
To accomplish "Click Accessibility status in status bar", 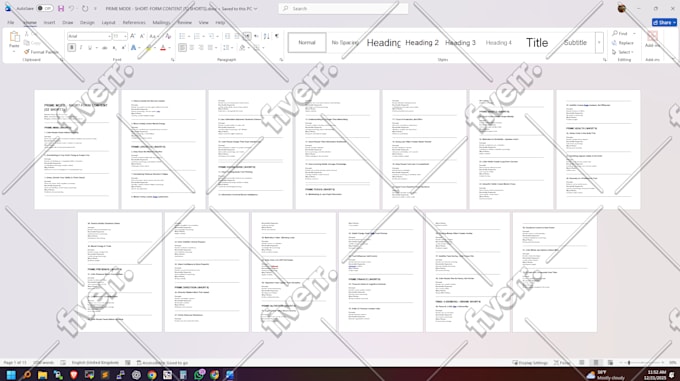I will click(x=162, y=362).
